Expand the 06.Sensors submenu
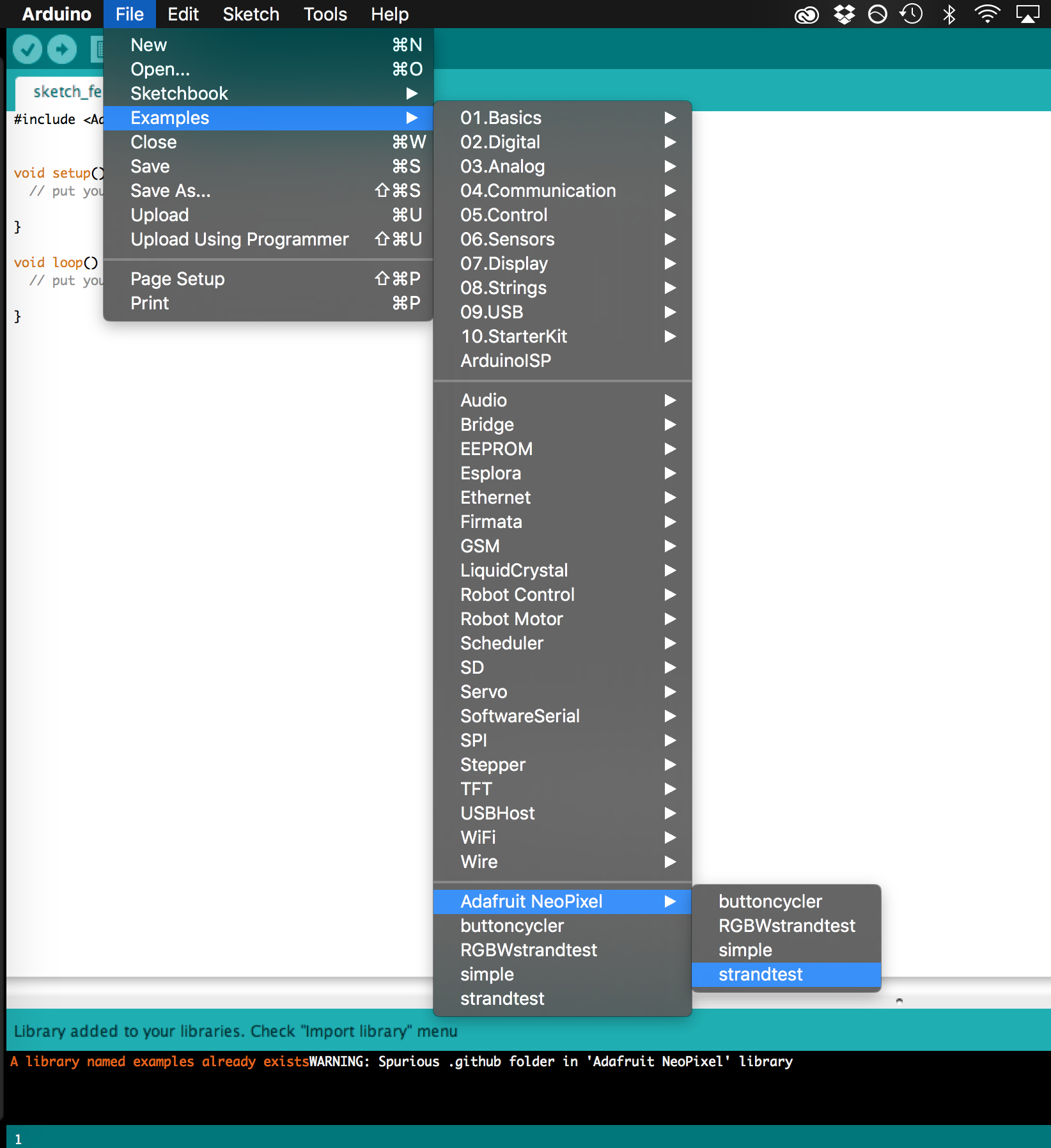 (563, 239)
